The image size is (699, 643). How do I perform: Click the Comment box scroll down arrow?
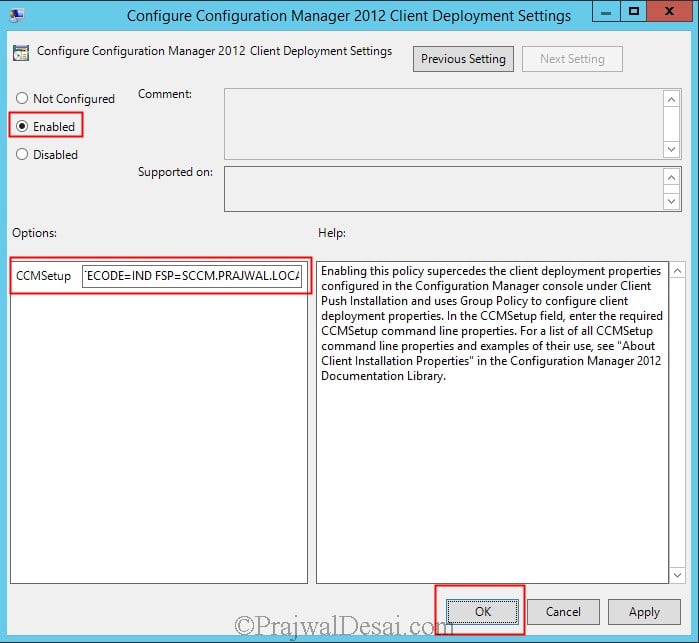pyautogui.click(x=672, y=149)
